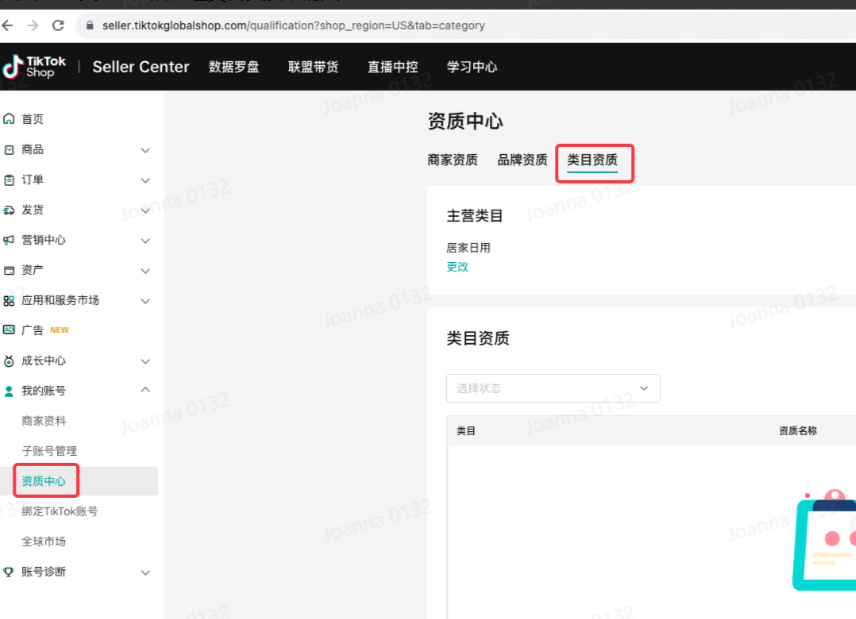Click the 居家日用 category text

point(468,248)
